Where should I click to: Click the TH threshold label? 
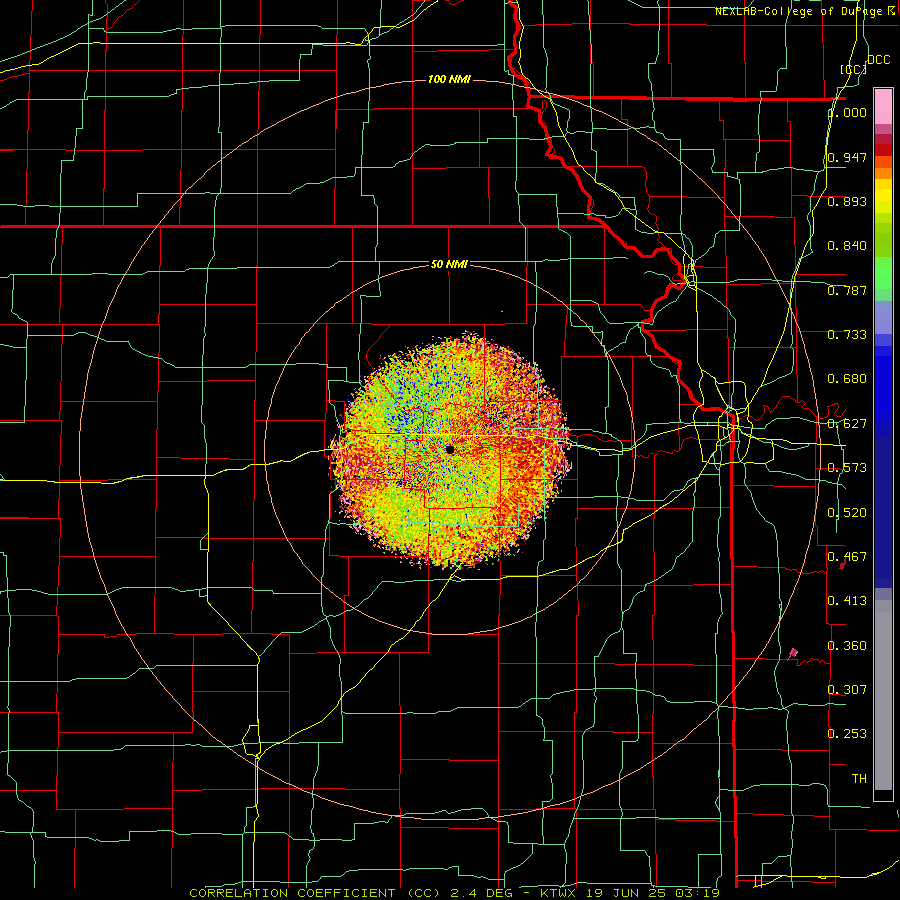[x=859, y=778]
